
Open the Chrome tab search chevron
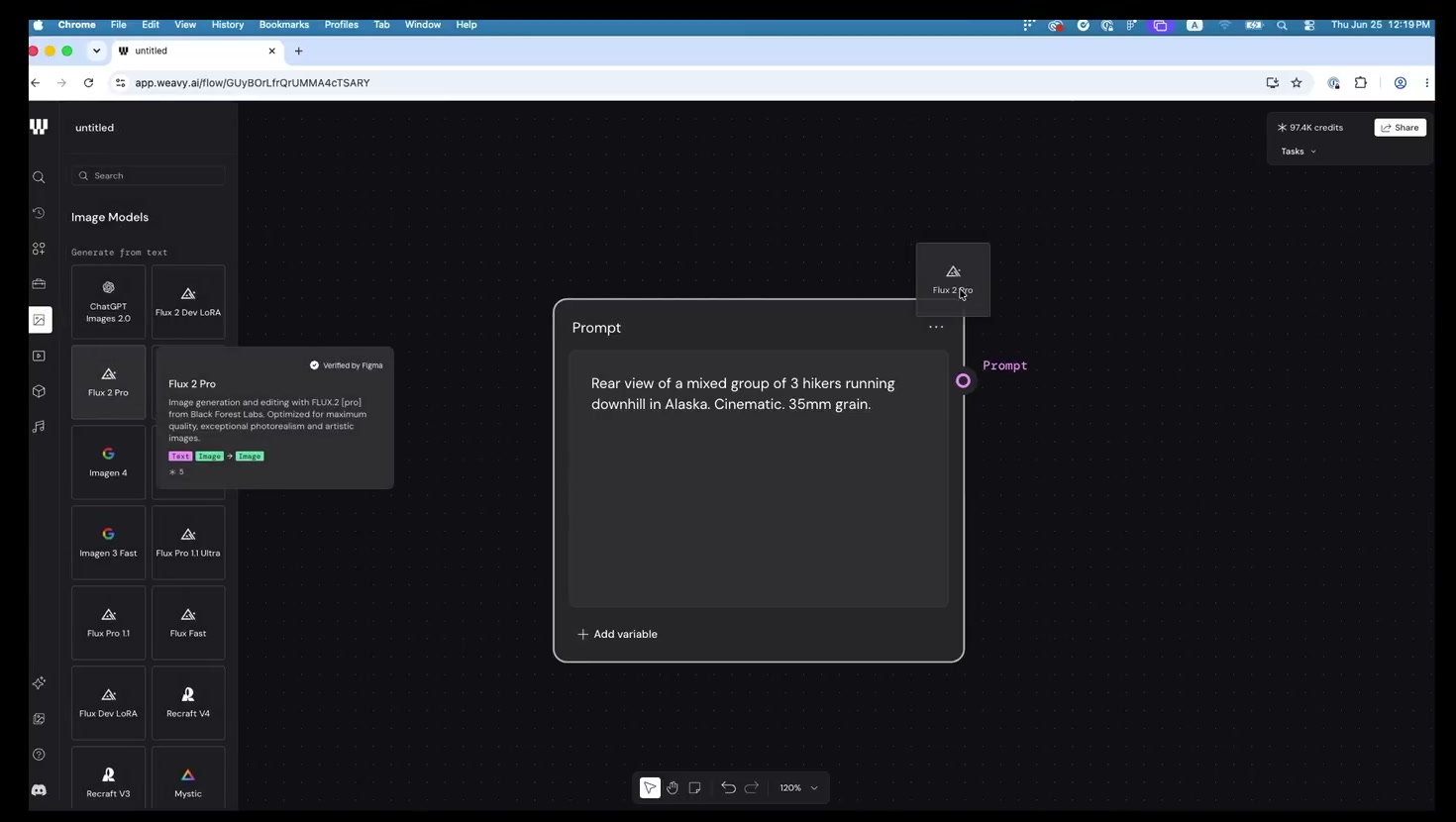tap(96, 51)
